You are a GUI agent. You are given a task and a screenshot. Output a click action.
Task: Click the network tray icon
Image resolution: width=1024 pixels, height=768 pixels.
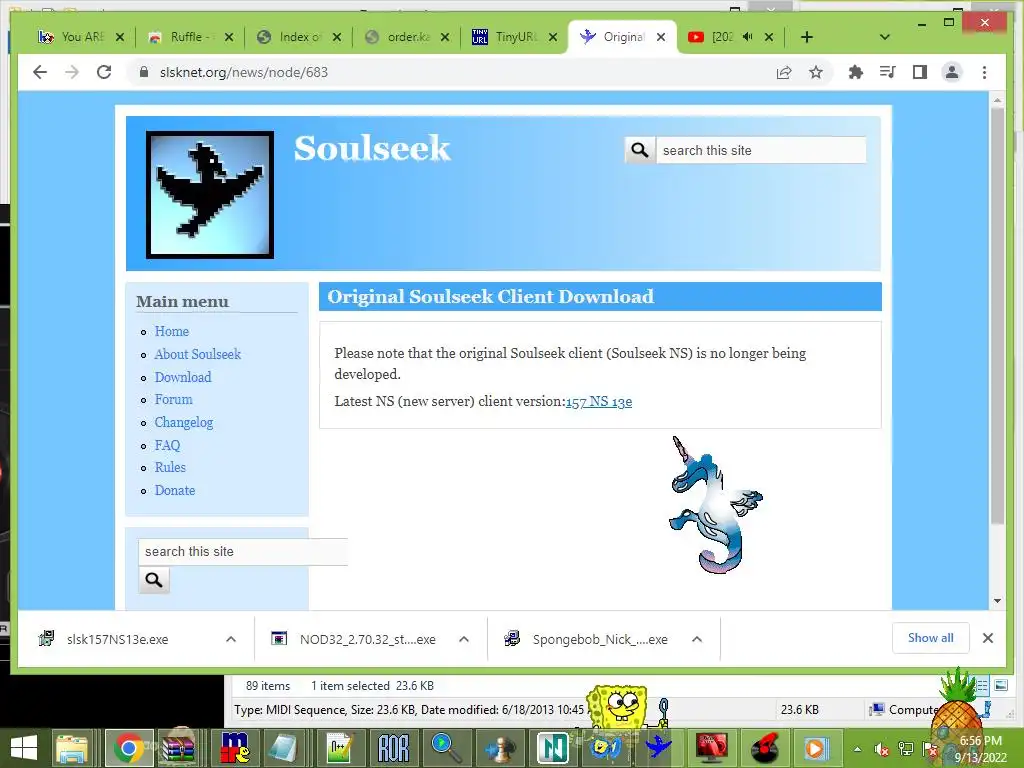[x=906, y=749]
